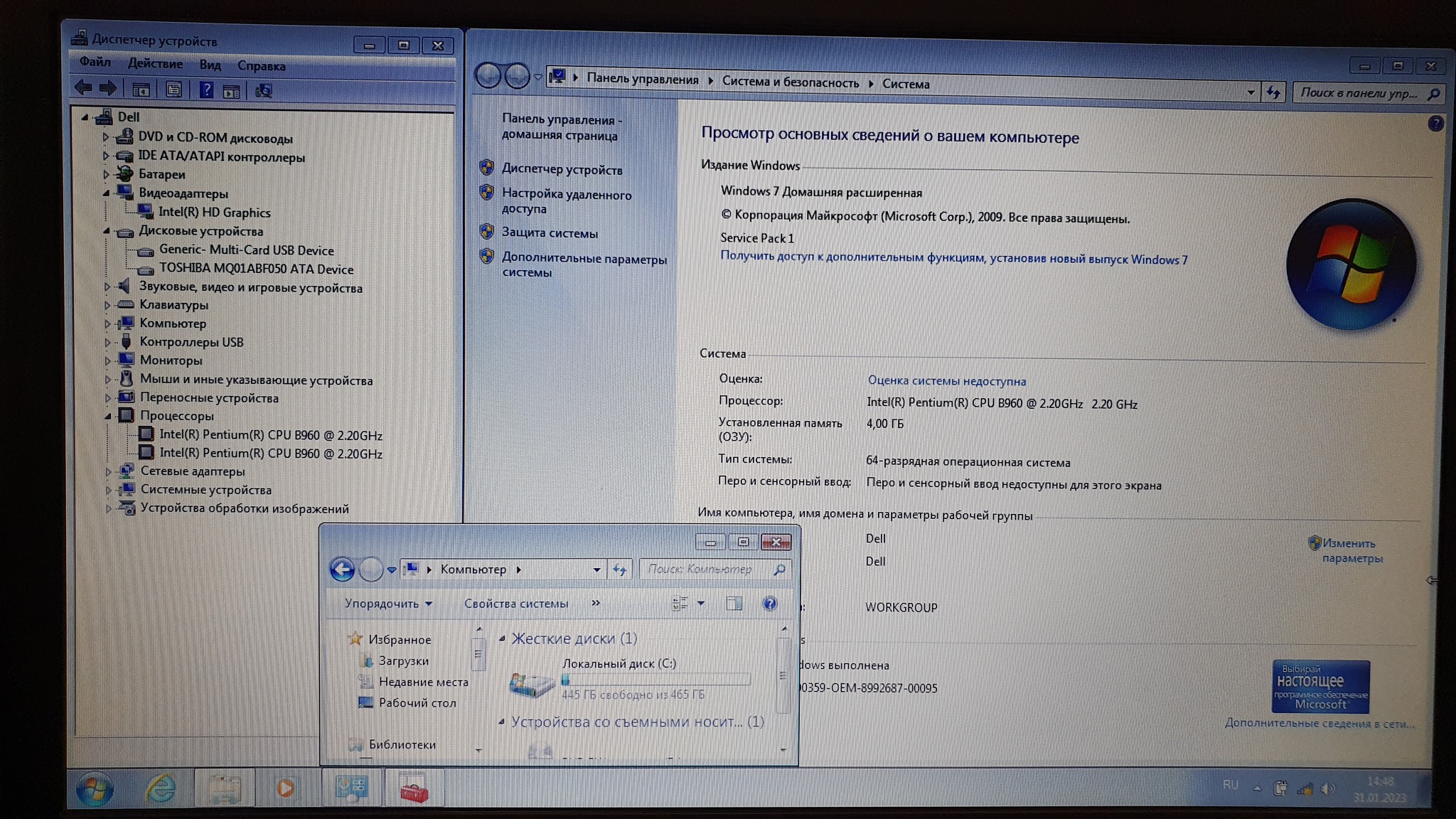Select the TOSHIBA MQ01ABF050 ATA Device item

(256, 269)
